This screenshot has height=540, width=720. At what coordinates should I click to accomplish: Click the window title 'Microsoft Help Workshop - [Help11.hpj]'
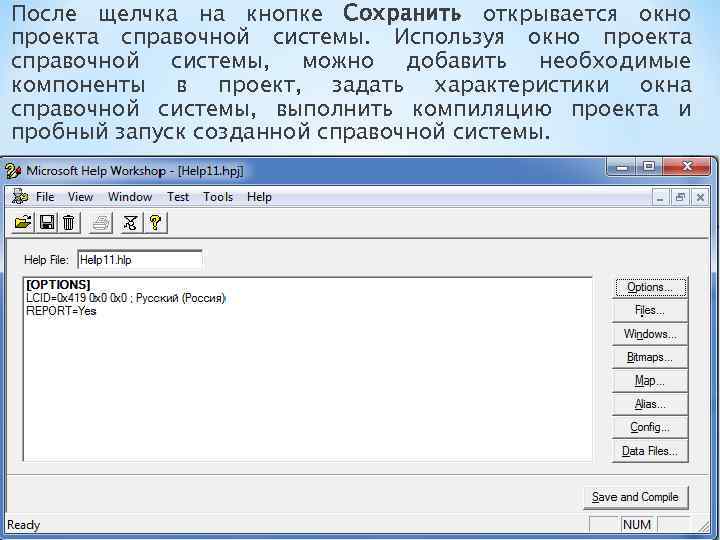(135, 171)
